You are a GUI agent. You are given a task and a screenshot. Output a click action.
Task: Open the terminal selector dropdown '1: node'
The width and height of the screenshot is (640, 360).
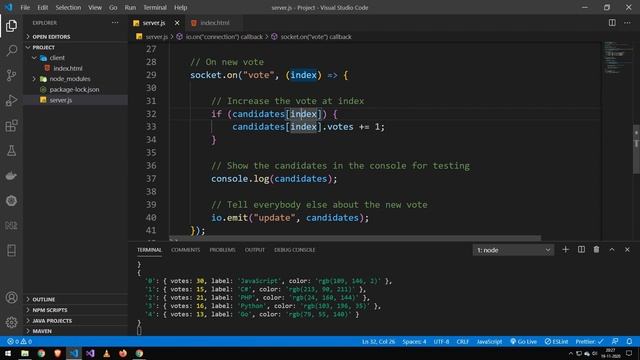[x=513, y=250]
